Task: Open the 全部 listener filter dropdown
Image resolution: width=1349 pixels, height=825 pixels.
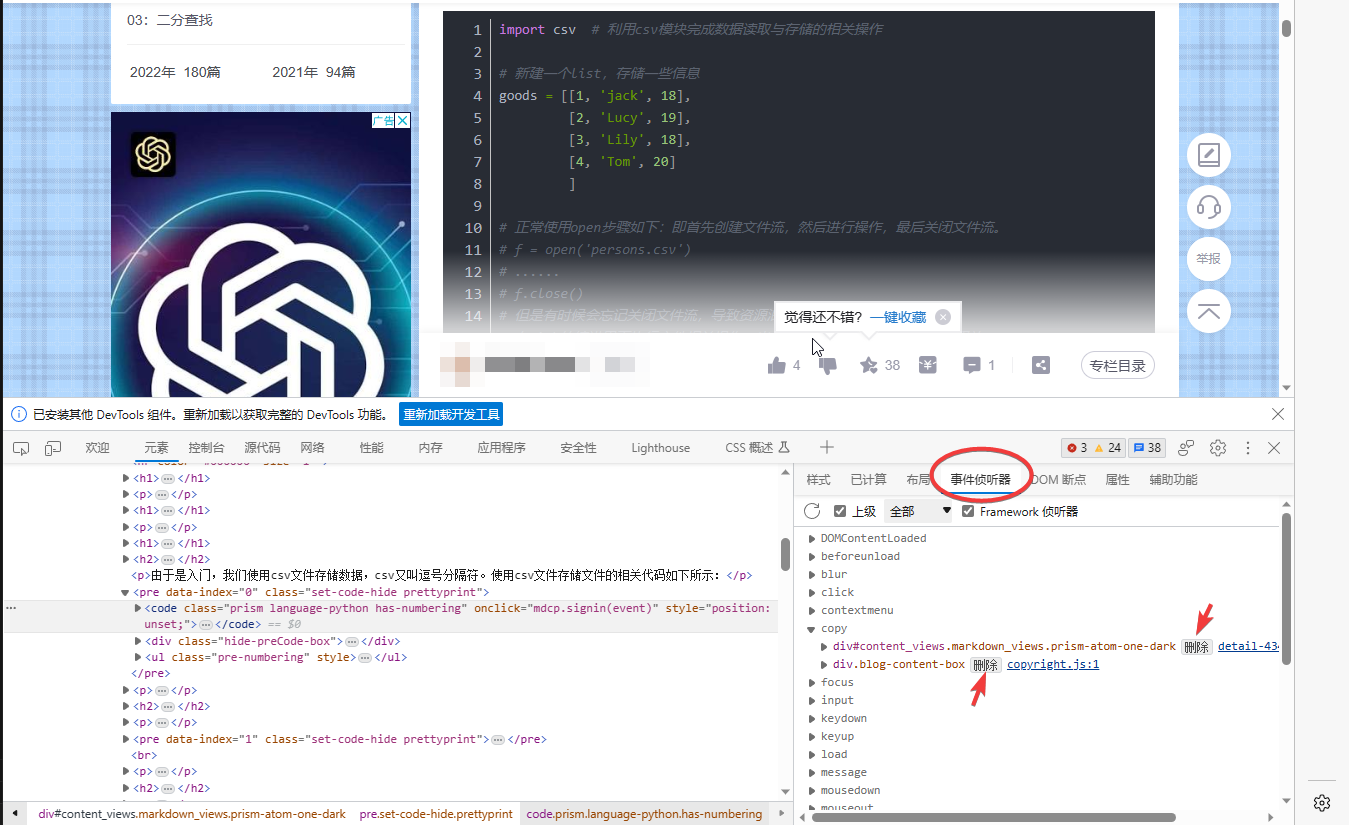Action: [919, 511]
